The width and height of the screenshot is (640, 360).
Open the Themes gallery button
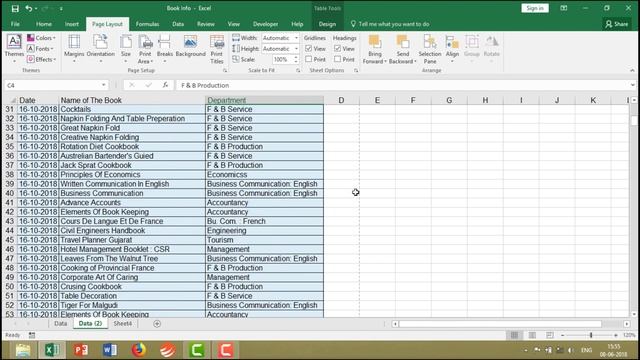click(14, 49)
